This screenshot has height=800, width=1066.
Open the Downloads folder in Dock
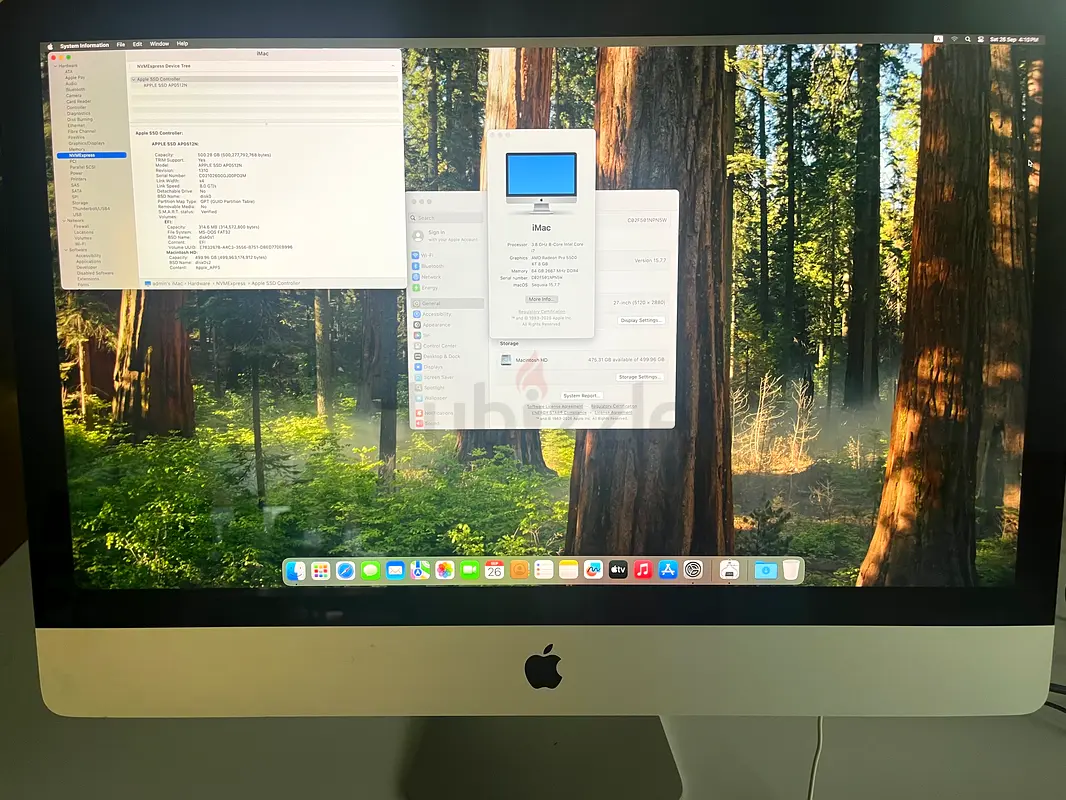[x=766, y=571]
